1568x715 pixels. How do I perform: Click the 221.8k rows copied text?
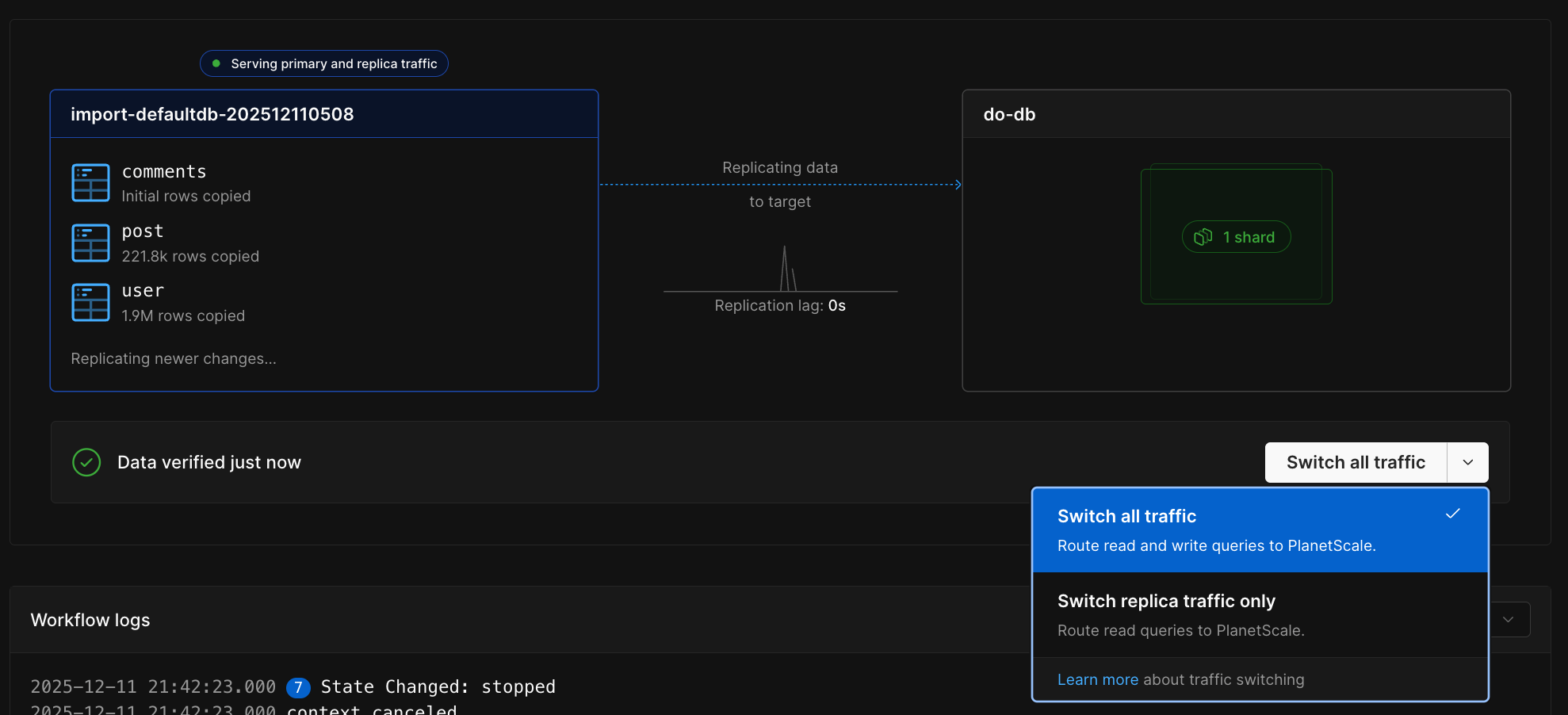pyautogui.click(x=190, y=256)
